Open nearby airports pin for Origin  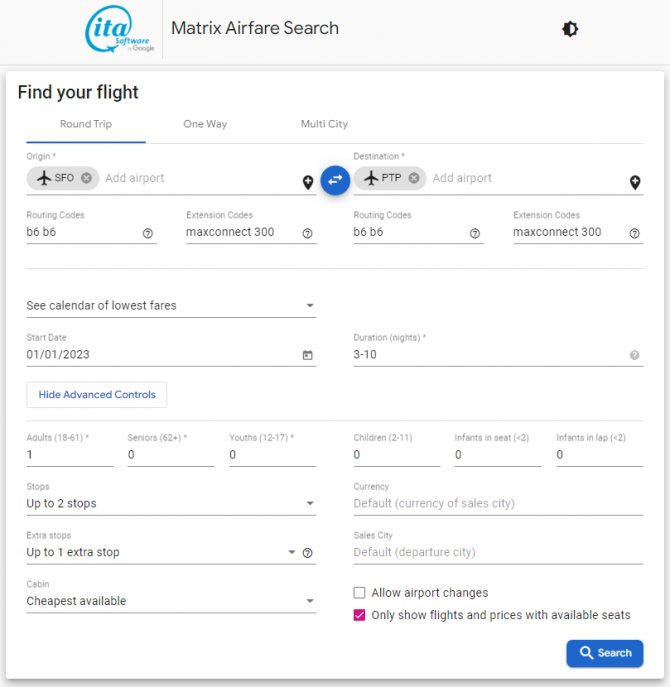(308, 182)
